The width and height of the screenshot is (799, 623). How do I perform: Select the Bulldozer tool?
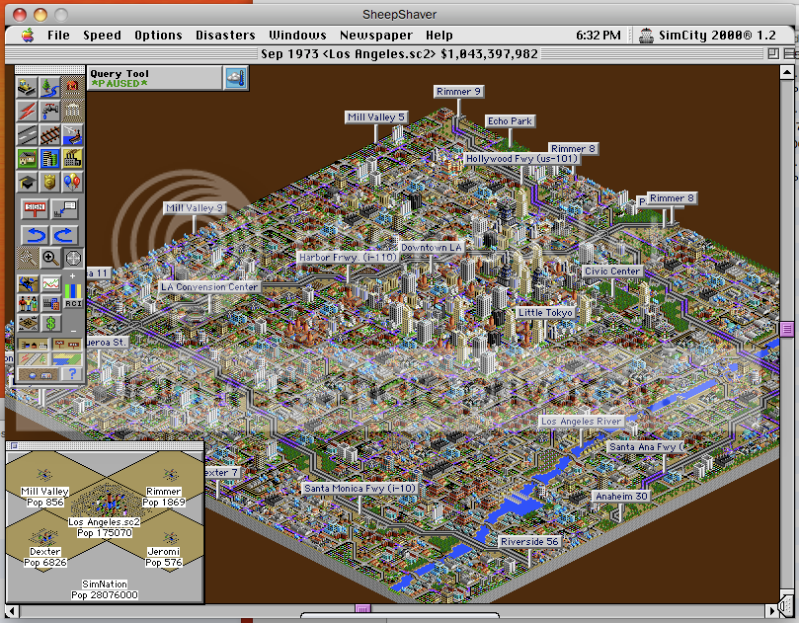pyautogui.click(x=26, y=87)
